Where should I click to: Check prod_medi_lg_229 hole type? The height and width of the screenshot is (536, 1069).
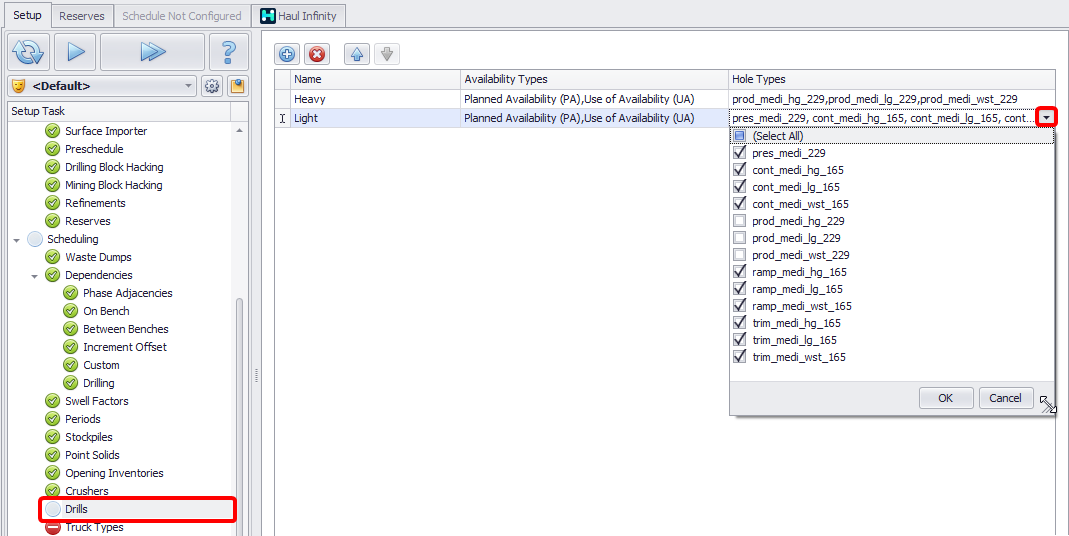pyautogui.click(x=739, y=238)
